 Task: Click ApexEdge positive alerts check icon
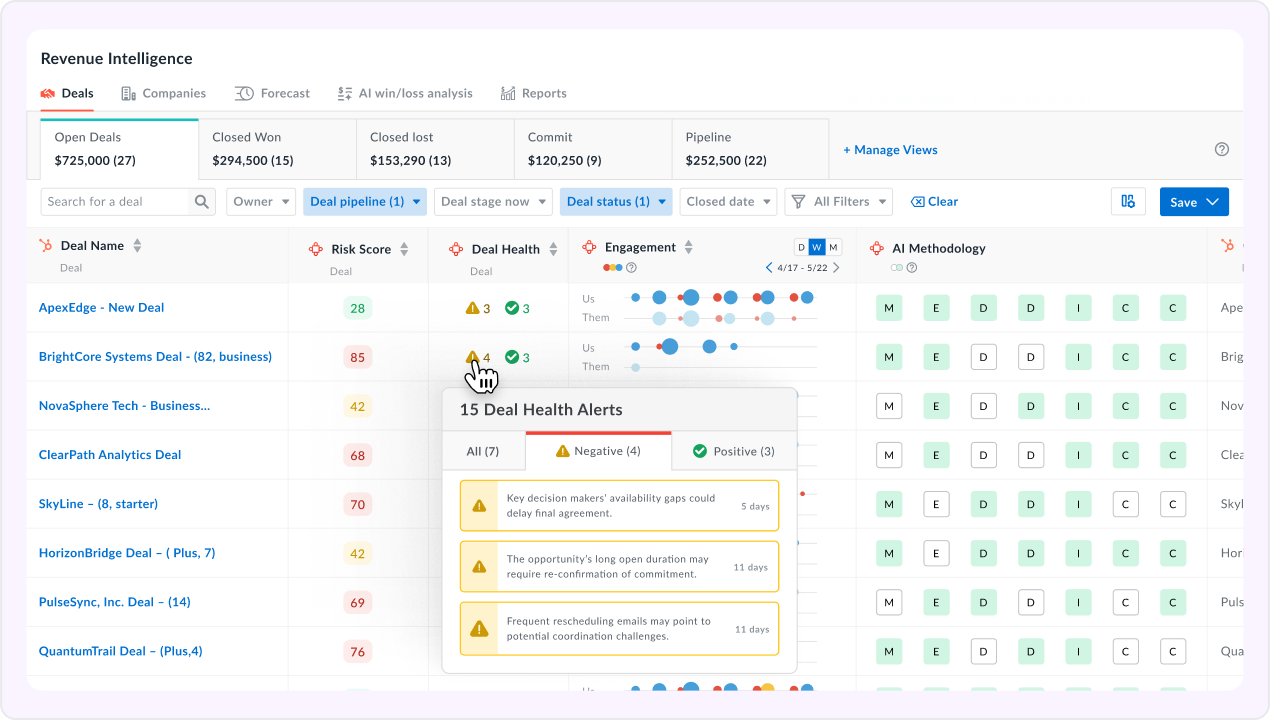512,308
